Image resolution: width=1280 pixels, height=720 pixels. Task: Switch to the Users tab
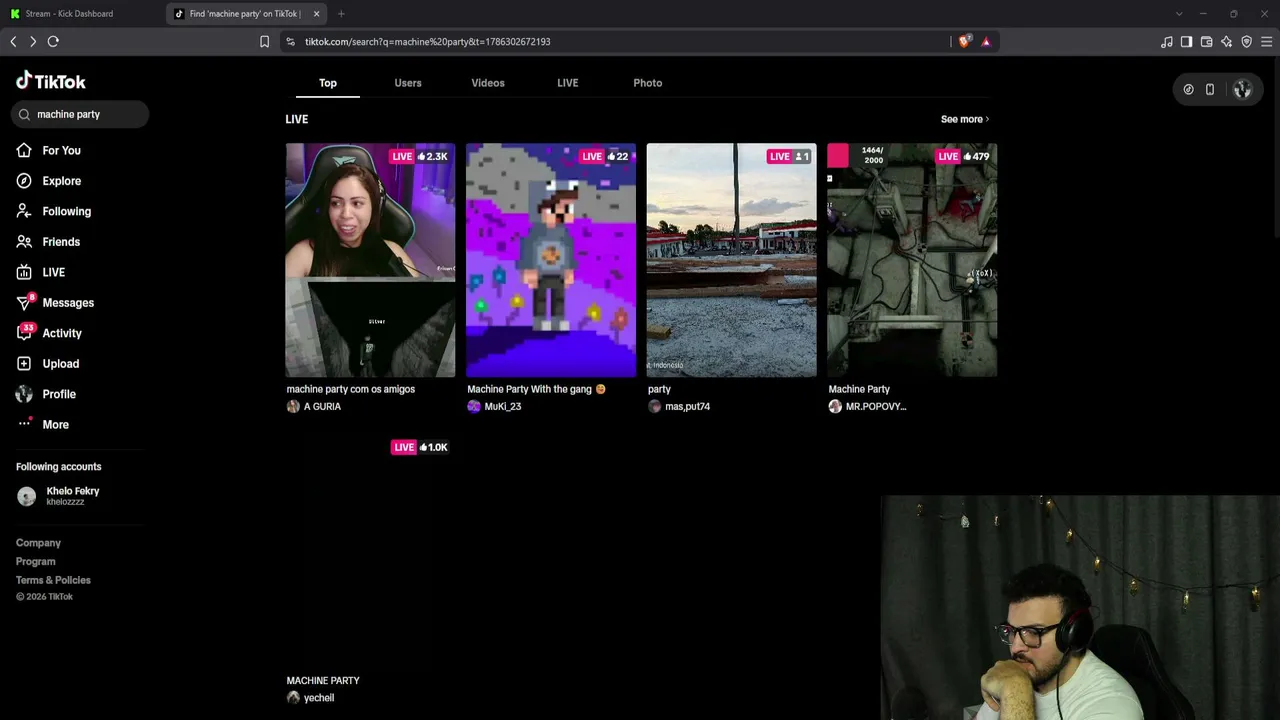408,83
